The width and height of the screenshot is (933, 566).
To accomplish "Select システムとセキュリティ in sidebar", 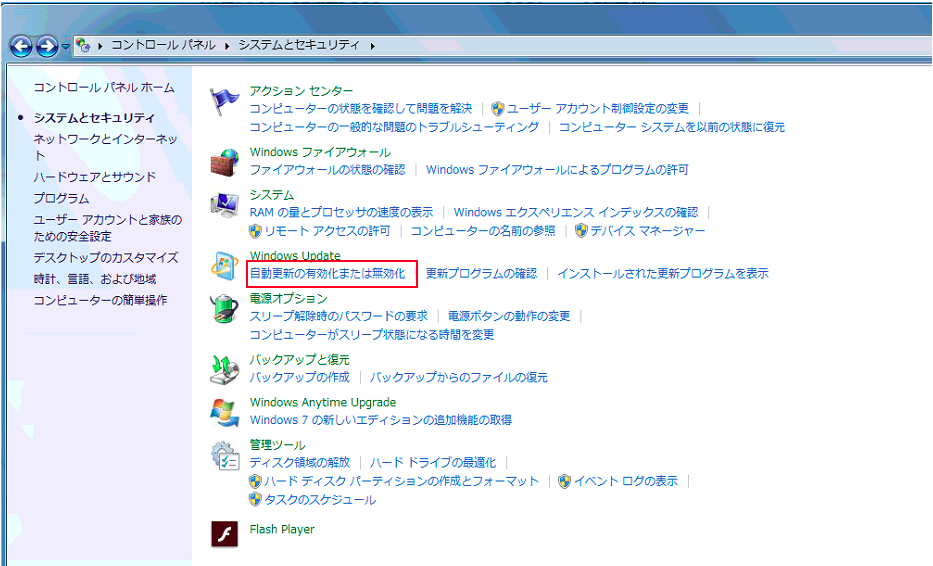I will pyautogui.click(x=94, y=118).
